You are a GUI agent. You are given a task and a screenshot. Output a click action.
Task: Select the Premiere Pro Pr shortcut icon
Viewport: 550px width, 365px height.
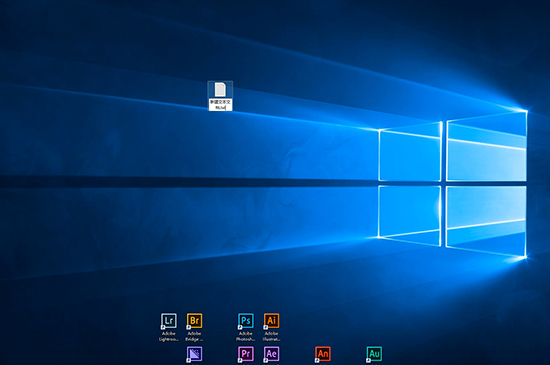246,354
